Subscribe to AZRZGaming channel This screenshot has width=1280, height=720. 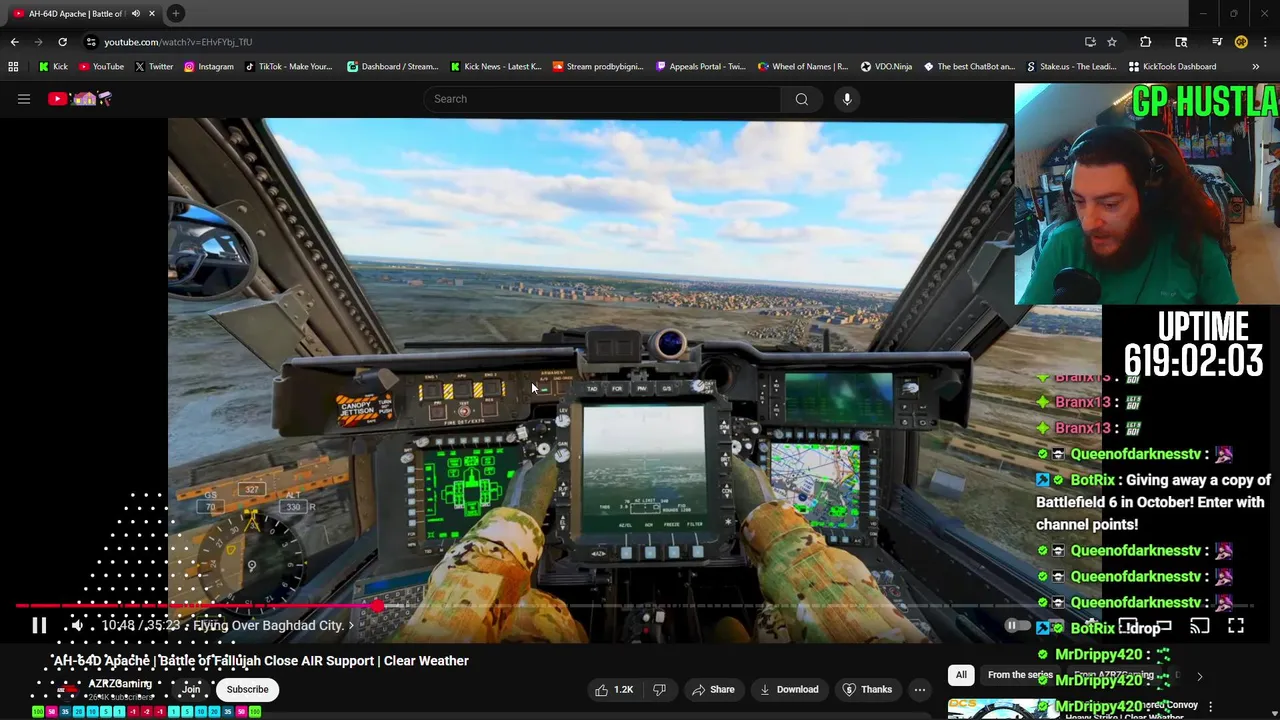click(x=247, y=690)
